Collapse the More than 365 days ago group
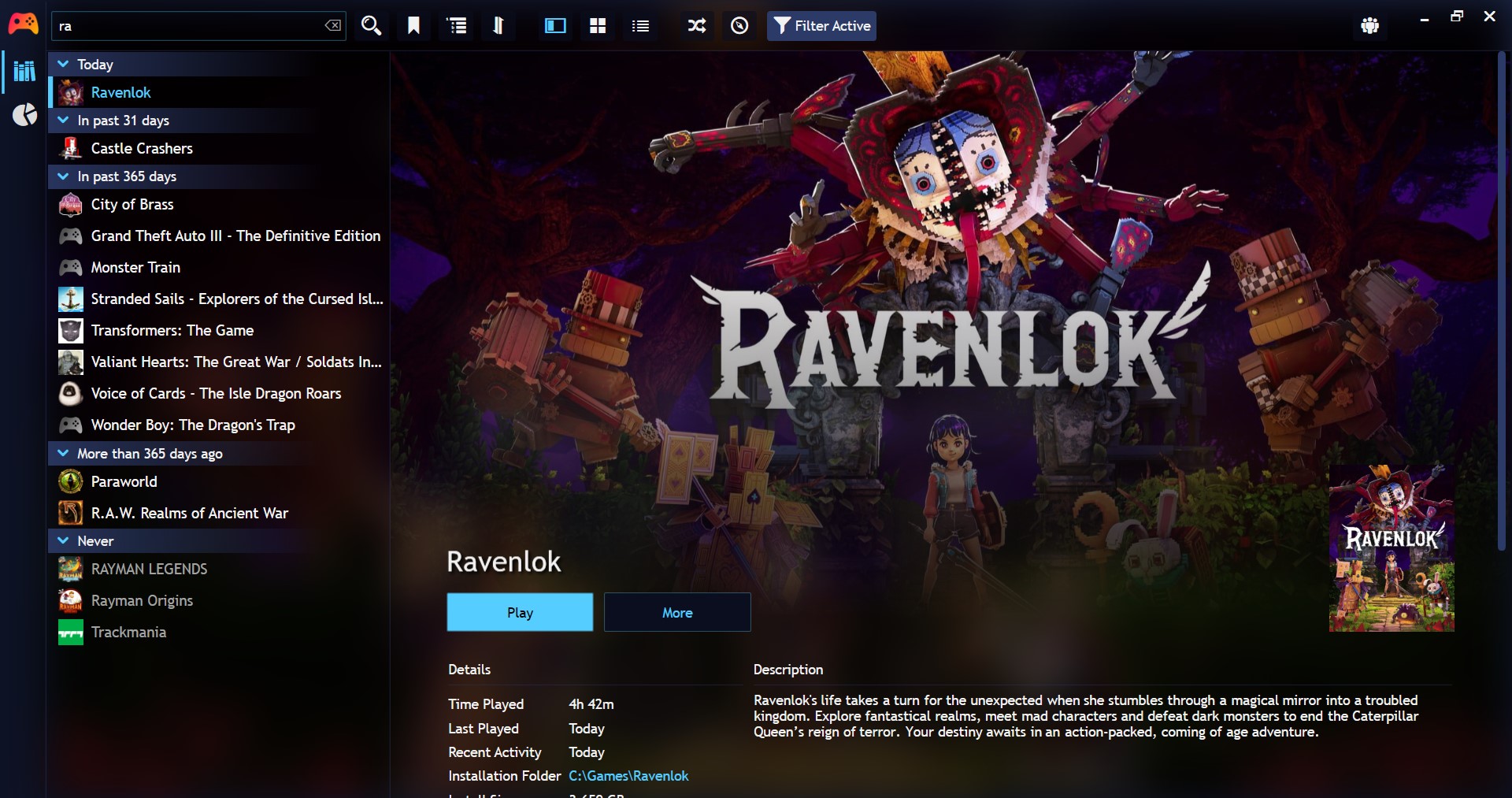Viewport: 1512px width, 798px height. [x=64, y=453]
